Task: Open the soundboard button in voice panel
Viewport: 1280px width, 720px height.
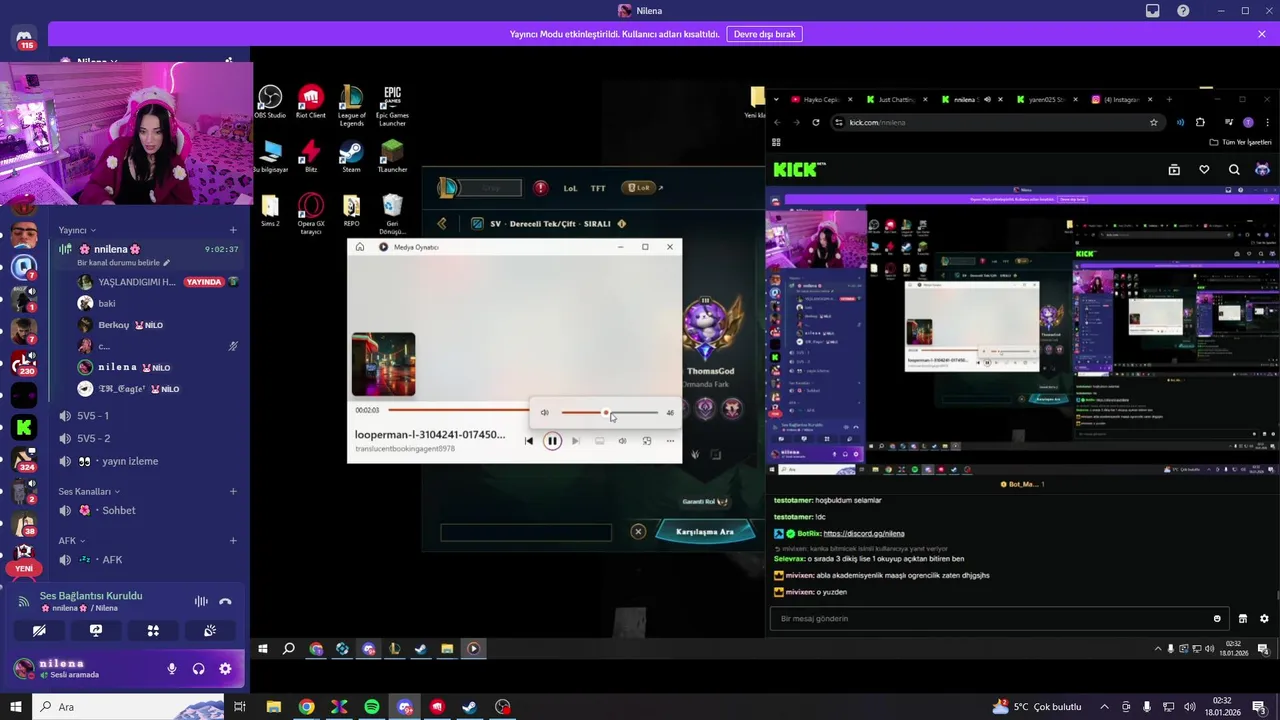Action: tap(210, 631)
